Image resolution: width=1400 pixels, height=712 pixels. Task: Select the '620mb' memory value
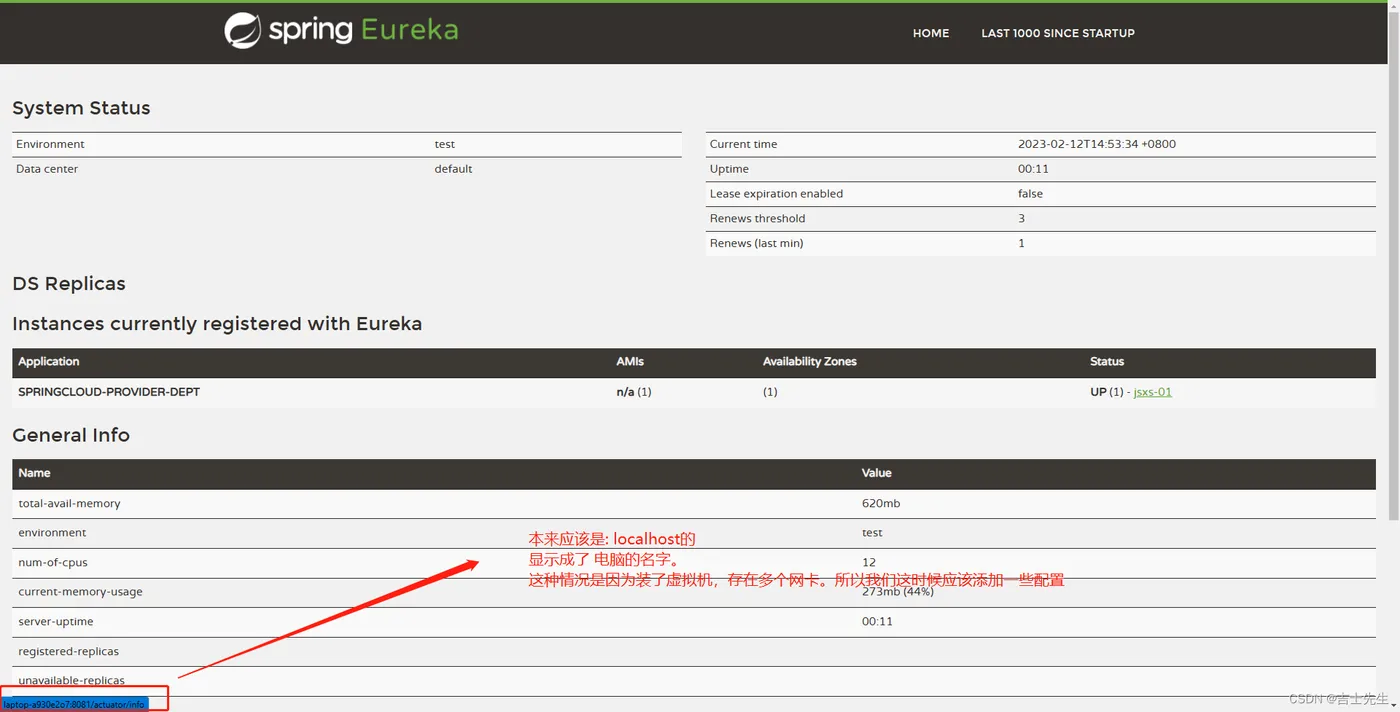pyautogui.click(x=881, y=504)
